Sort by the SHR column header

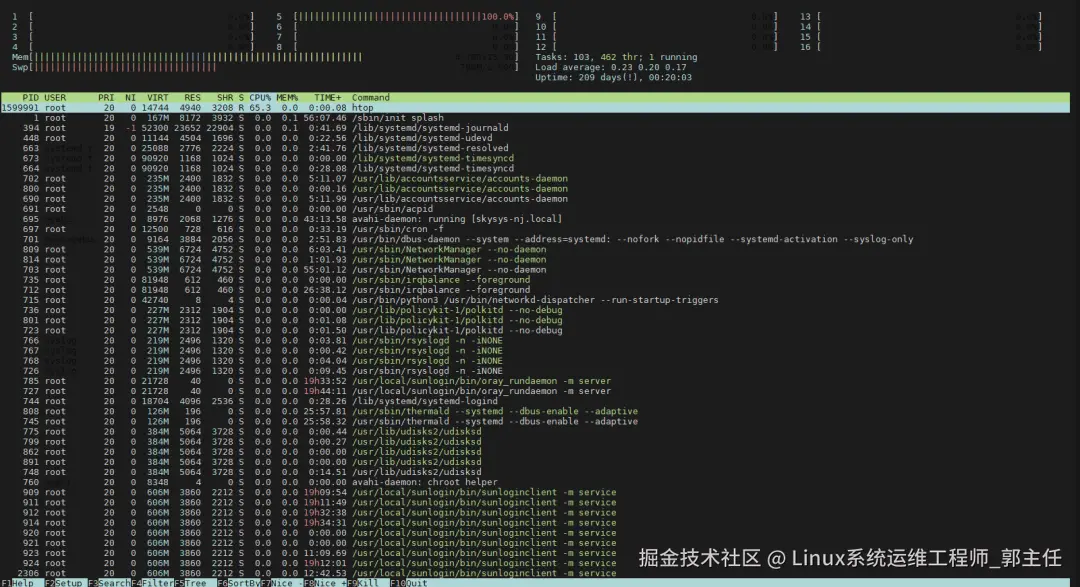[225, 98]
